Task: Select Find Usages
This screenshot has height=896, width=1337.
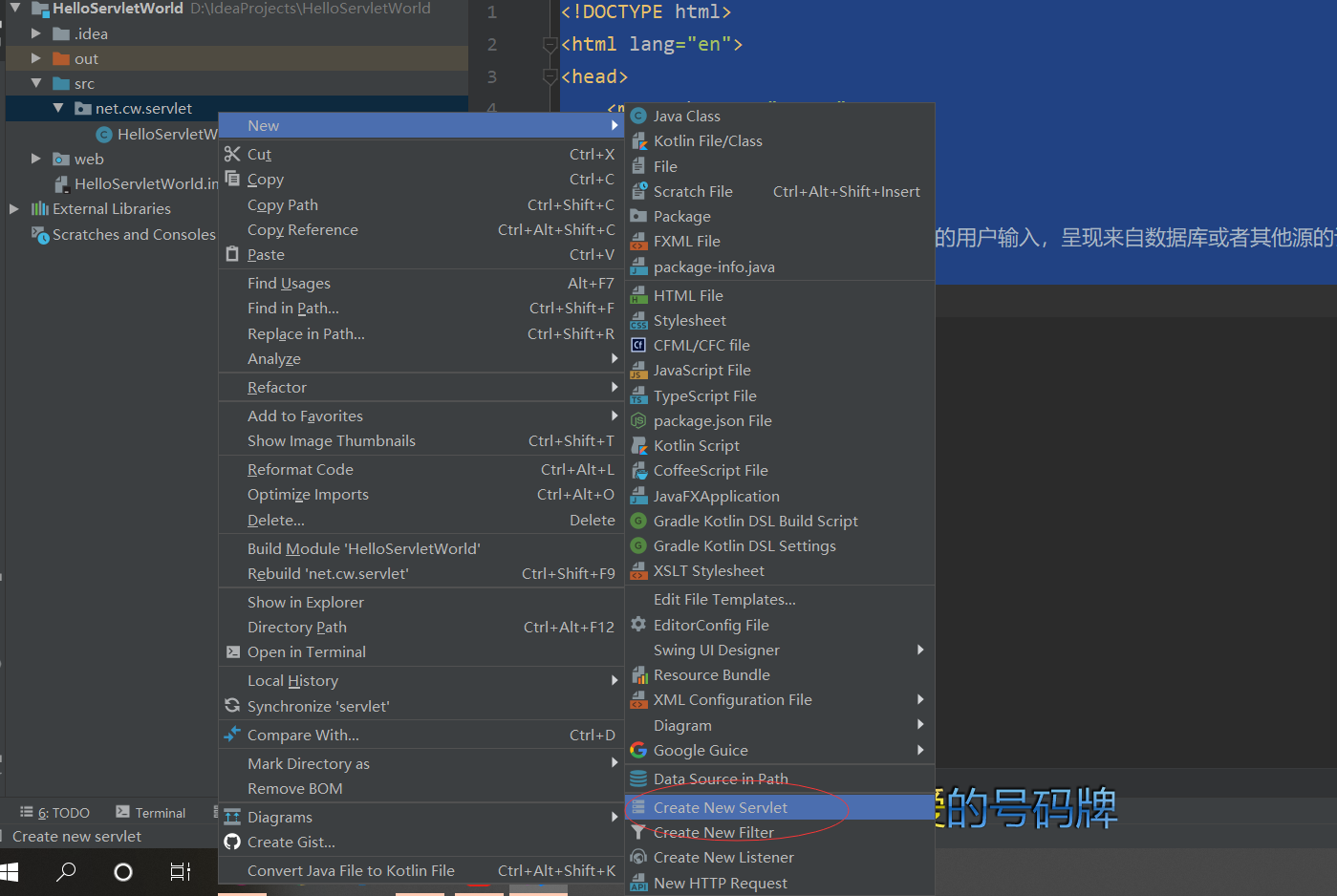Action: coord(421,283)
